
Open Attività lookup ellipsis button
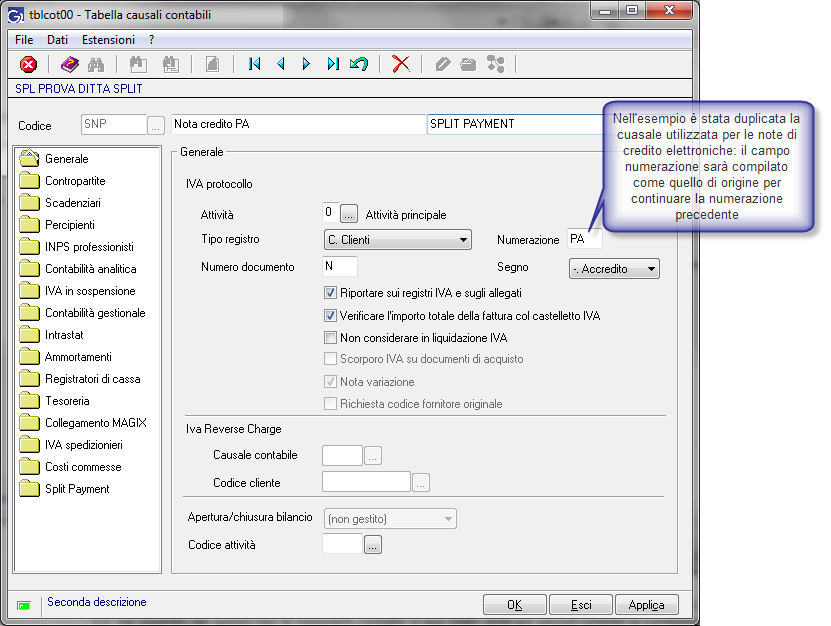click(349, 214)
